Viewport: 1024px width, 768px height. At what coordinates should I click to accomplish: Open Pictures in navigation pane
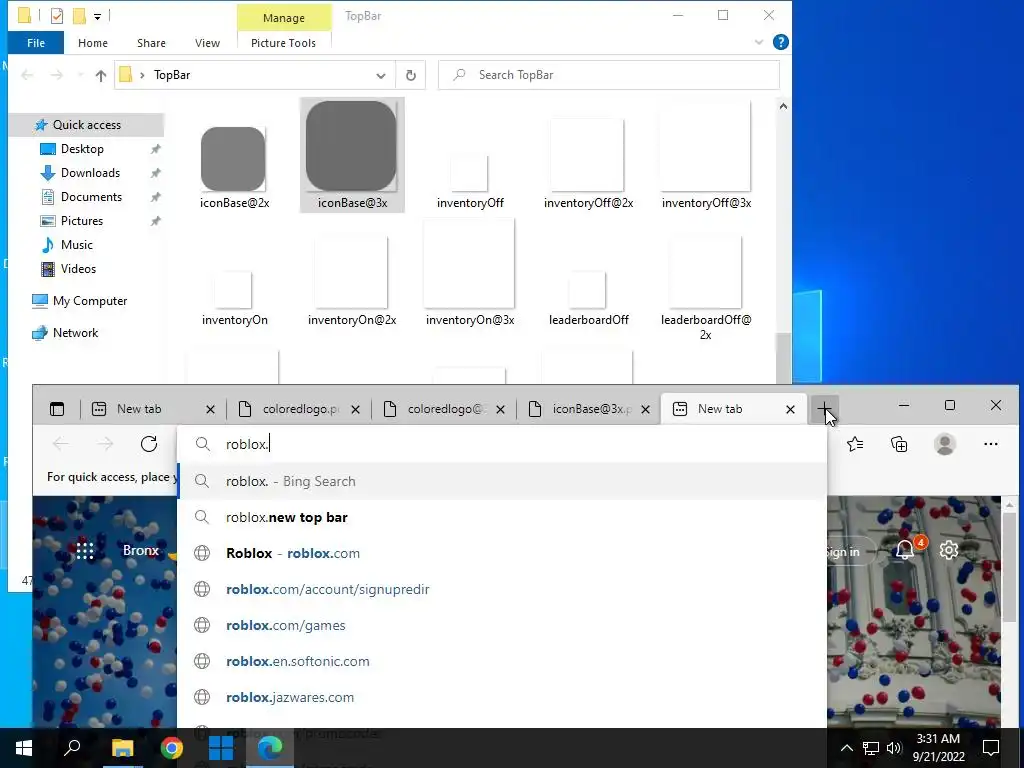[x=82, y=221]
